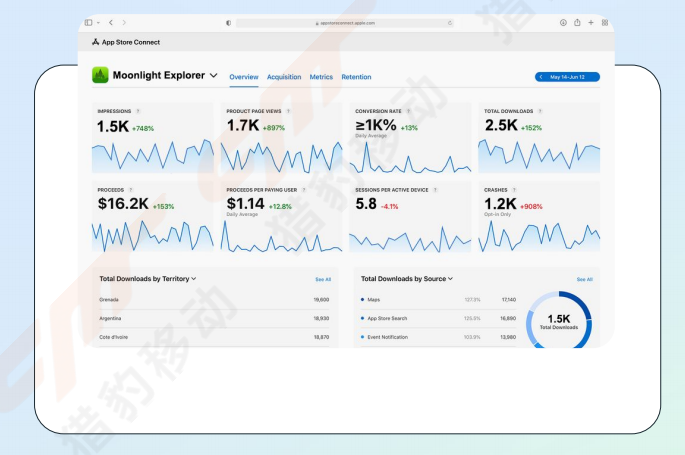Screen dimensions: 685x455
Task: Switch to the Metrics tab
Action: click(x=321, y=77)
